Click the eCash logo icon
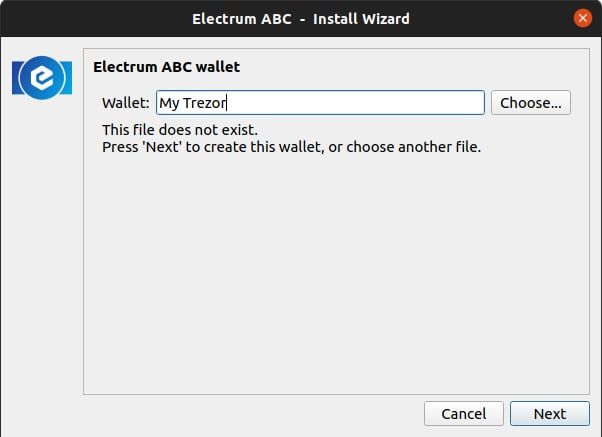602x437 pixels. (41, 77)
